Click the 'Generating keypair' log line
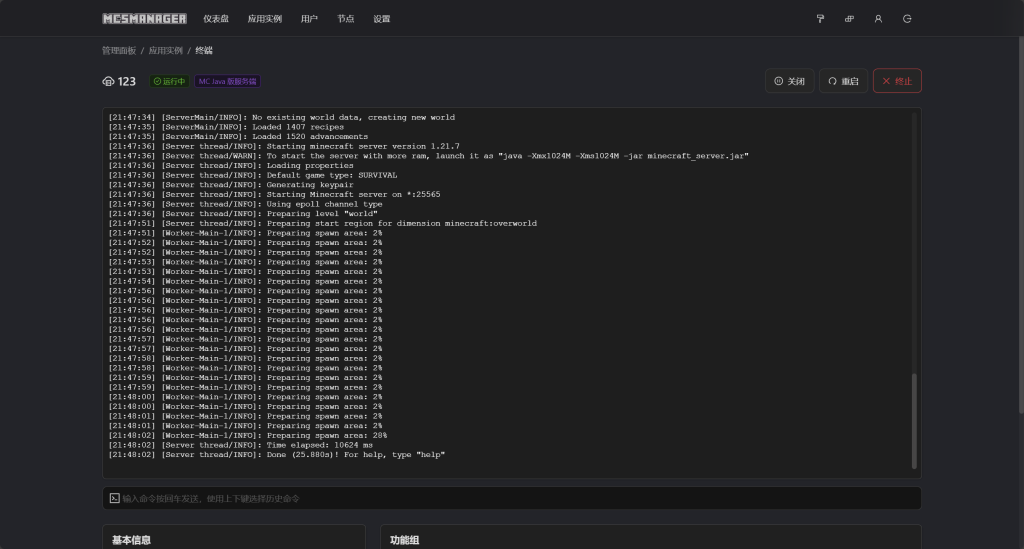The image size is (1024, 549). click(x=231, y=185)
